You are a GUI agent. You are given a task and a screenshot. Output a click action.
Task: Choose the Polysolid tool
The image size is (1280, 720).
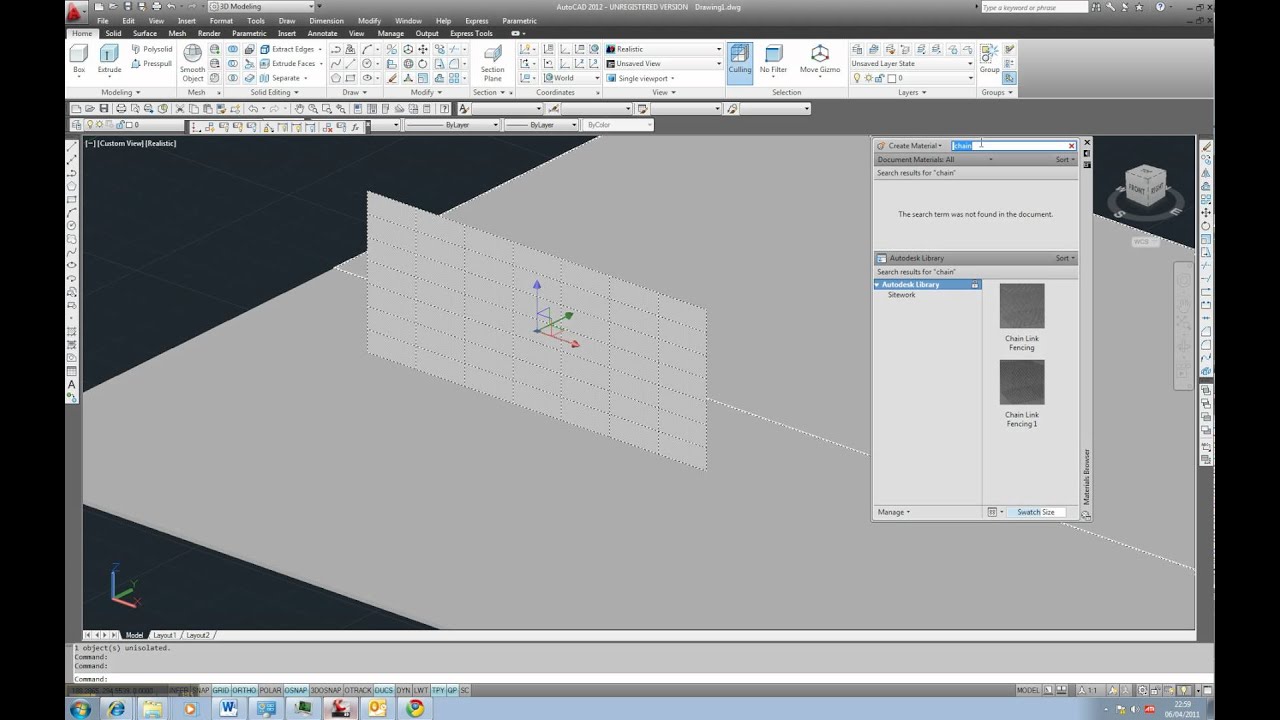(x=151, y=49)
